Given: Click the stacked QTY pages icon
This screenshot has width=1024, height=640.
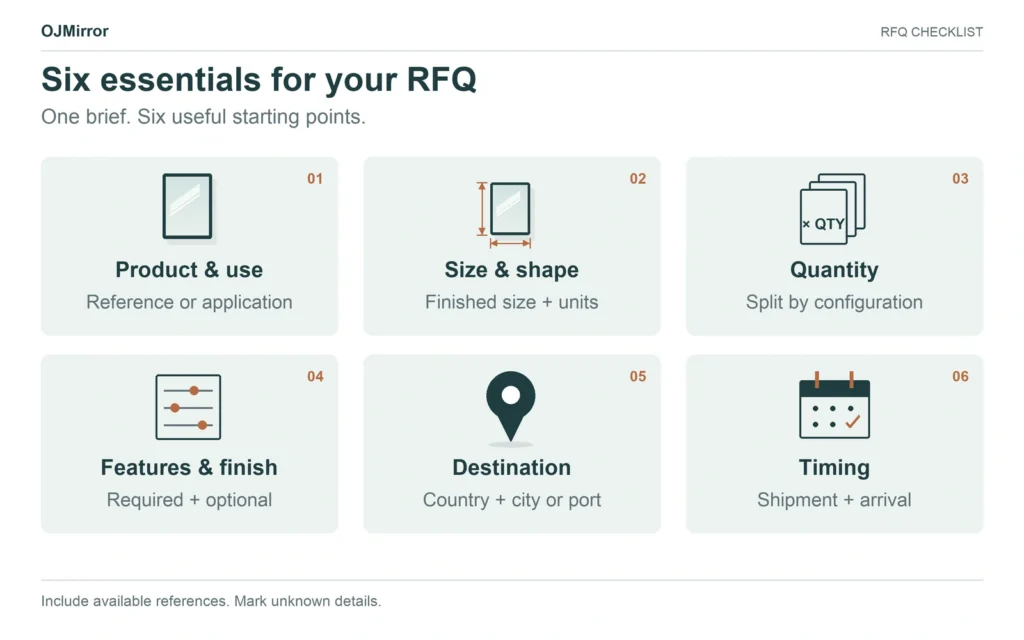Looking at the screenshot, I should pos(833,209).
